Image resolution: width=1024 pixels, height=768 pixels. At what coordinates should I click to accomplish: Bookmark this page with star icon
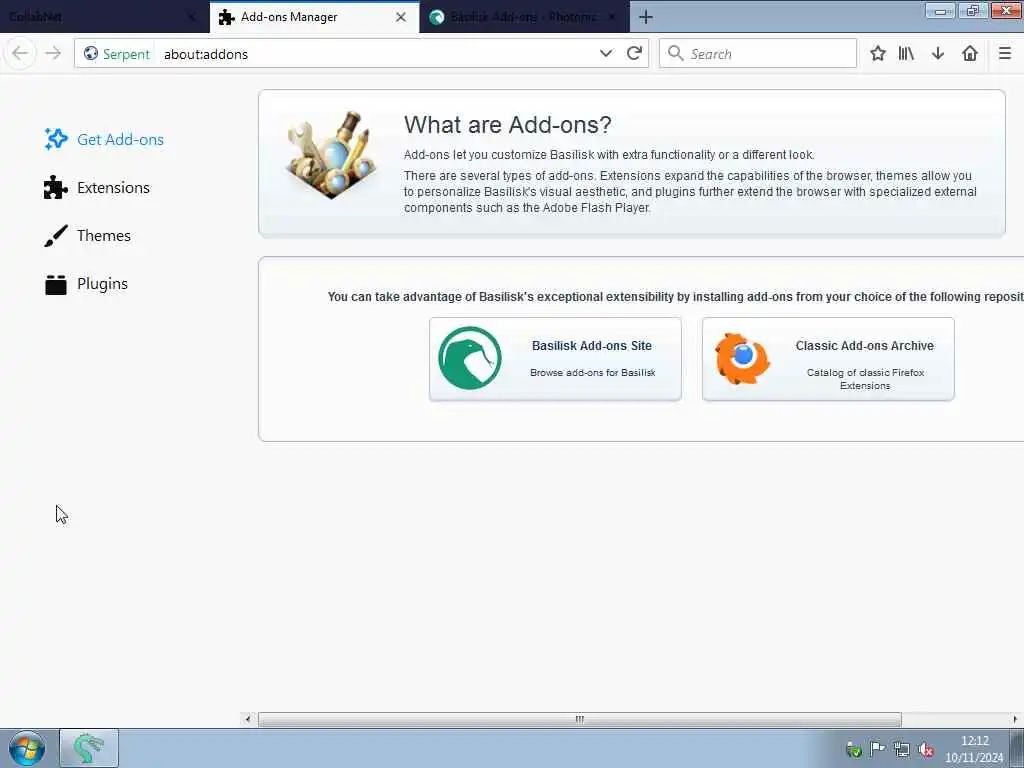[878, 54]
